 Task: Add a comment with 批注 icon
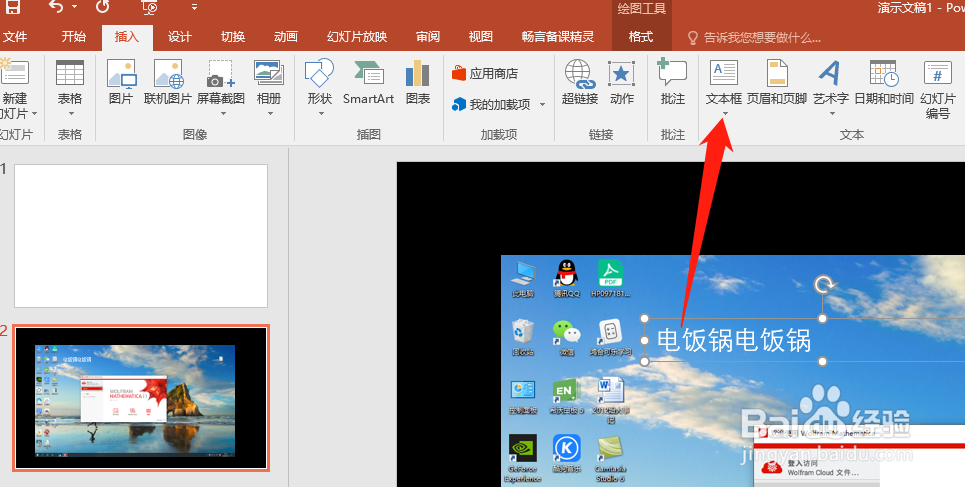(673, 82)
